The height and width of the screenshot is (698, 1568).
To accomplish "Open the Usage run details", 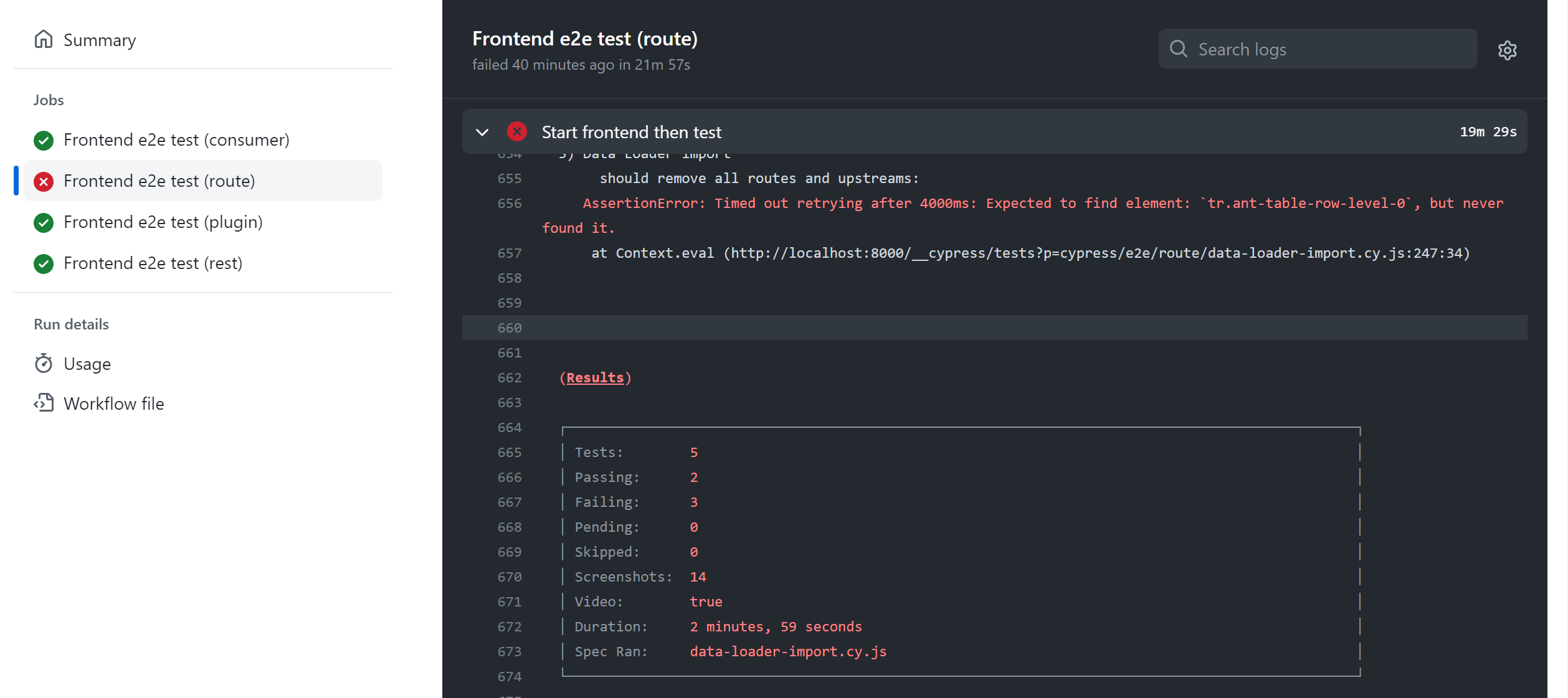I will 87,364.
